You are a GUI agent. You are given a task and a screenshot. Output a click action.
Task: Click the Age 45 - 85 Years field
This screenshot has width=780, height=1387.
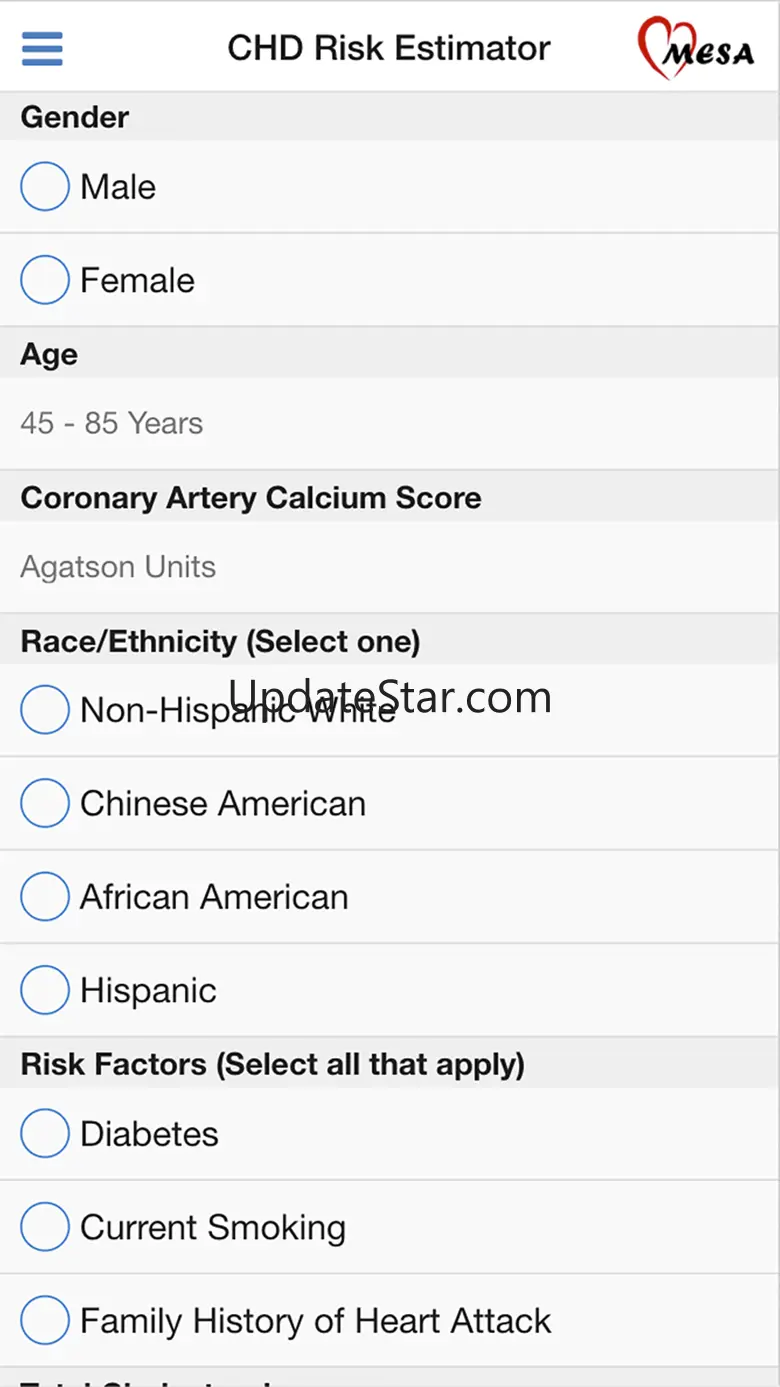point(390,423)
